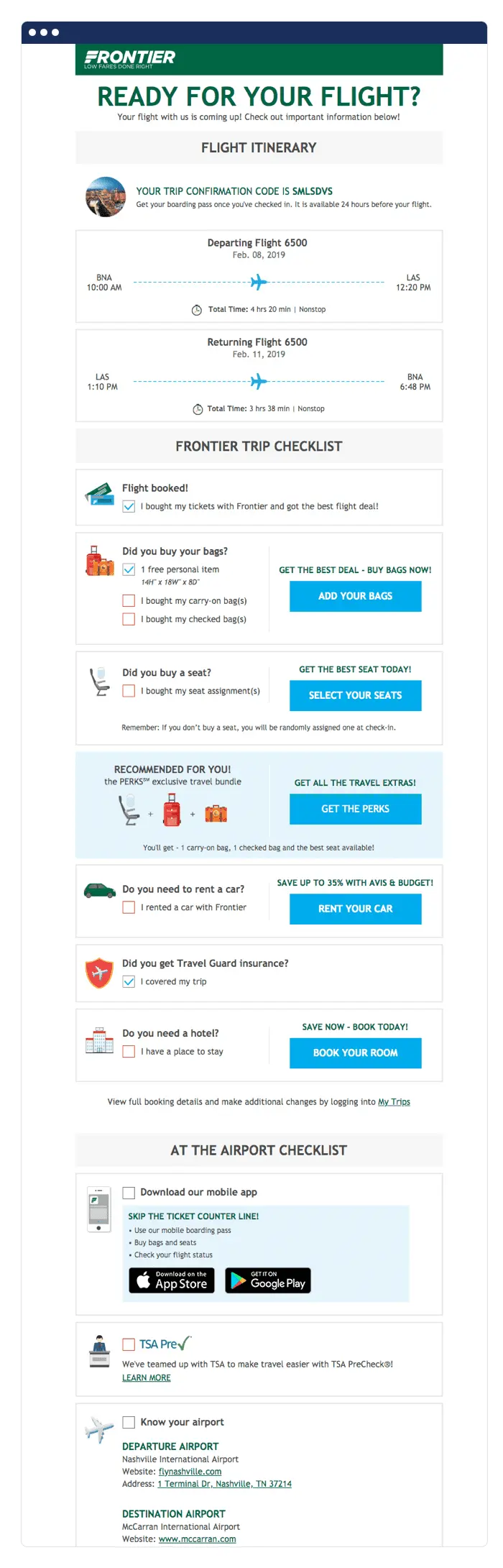Uncheck "I covered my trip" checkbox
Image resolution: width=503 pixels, height=1568 pixels.
[x=129, y=981]
